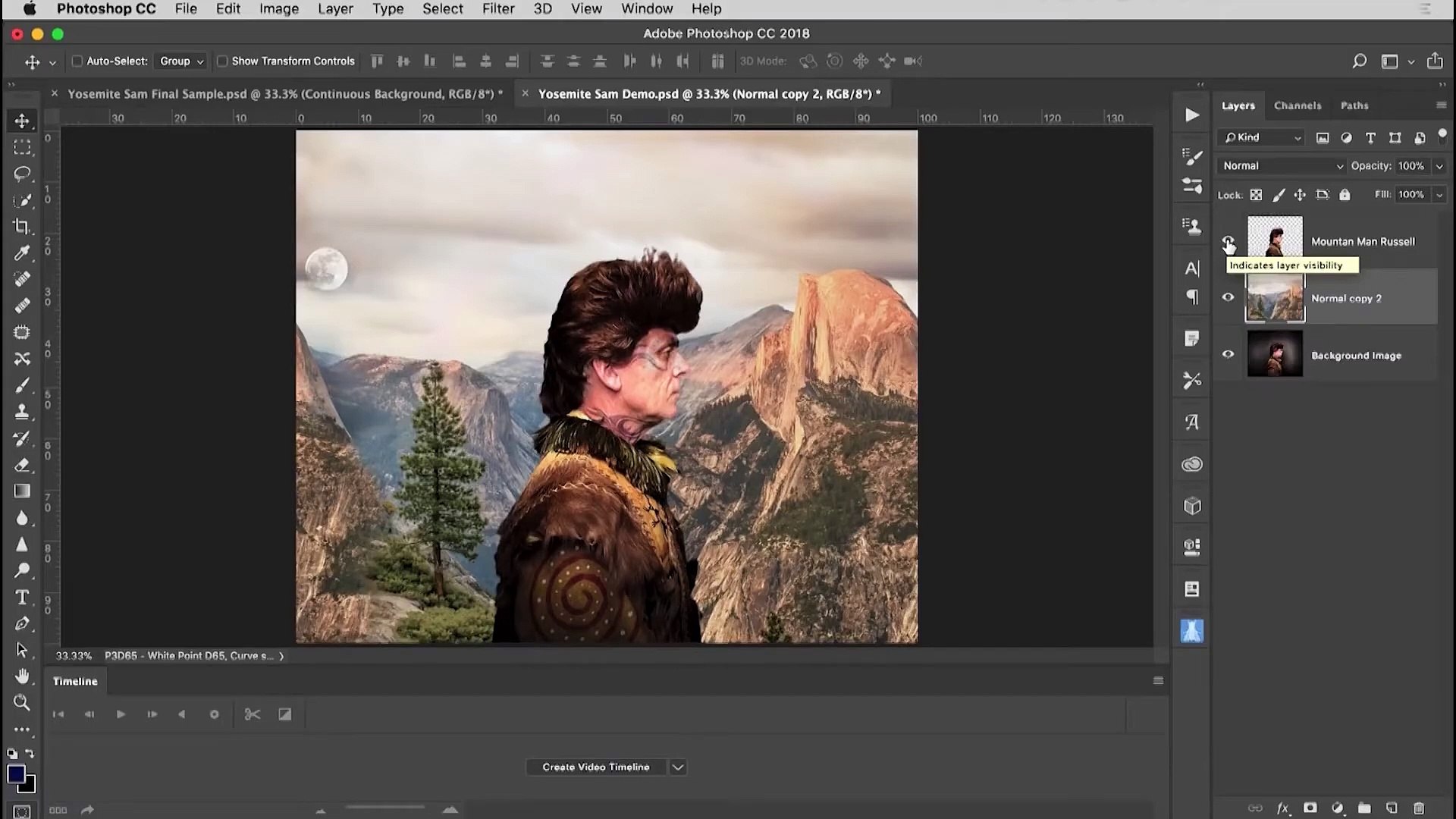Viewport: 1456px width, 819px height.
Task: Enable Show Transform Controls checkbox
Action: click(x=222, y=61)
